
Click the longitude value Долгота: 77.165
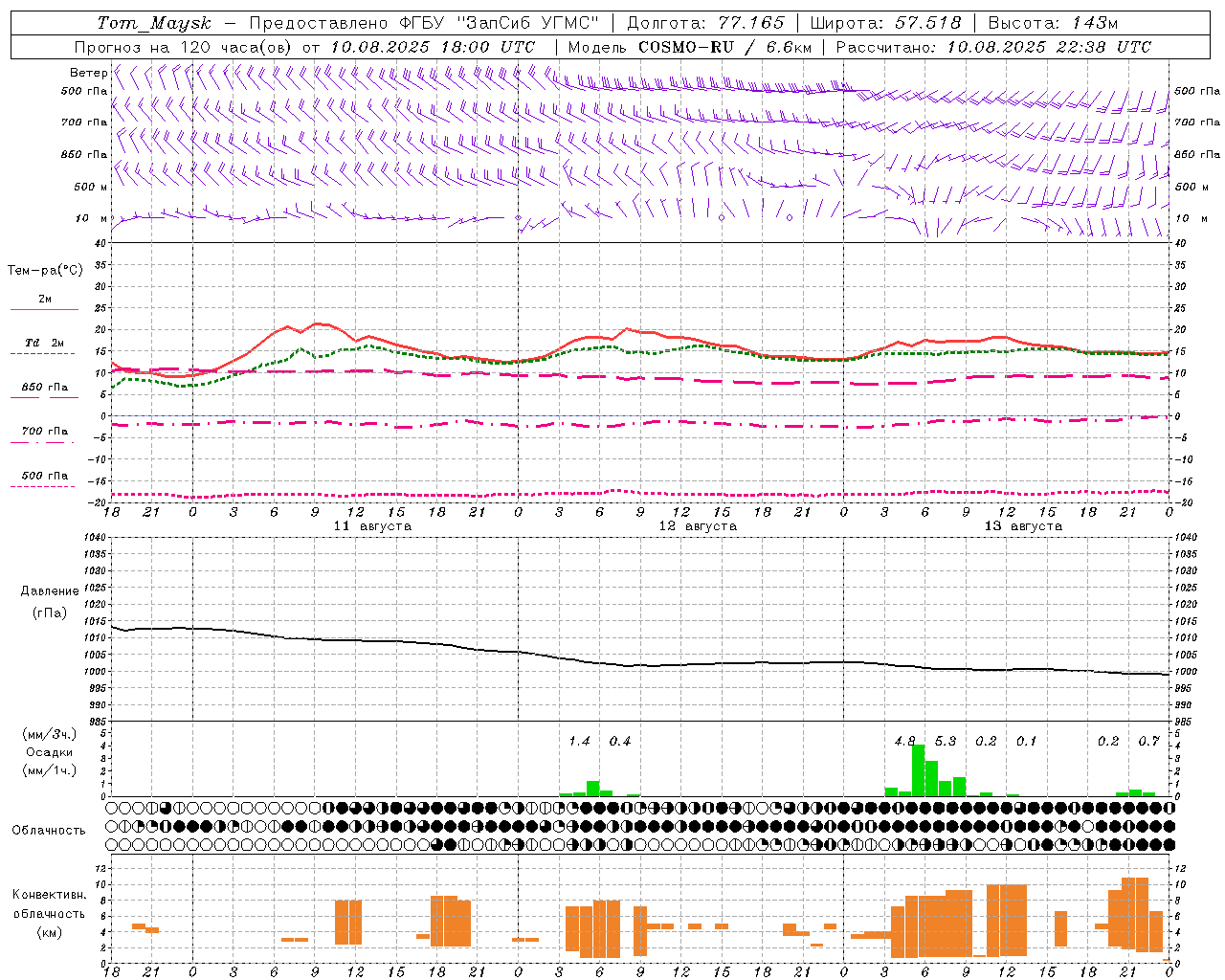pos(705,23)
